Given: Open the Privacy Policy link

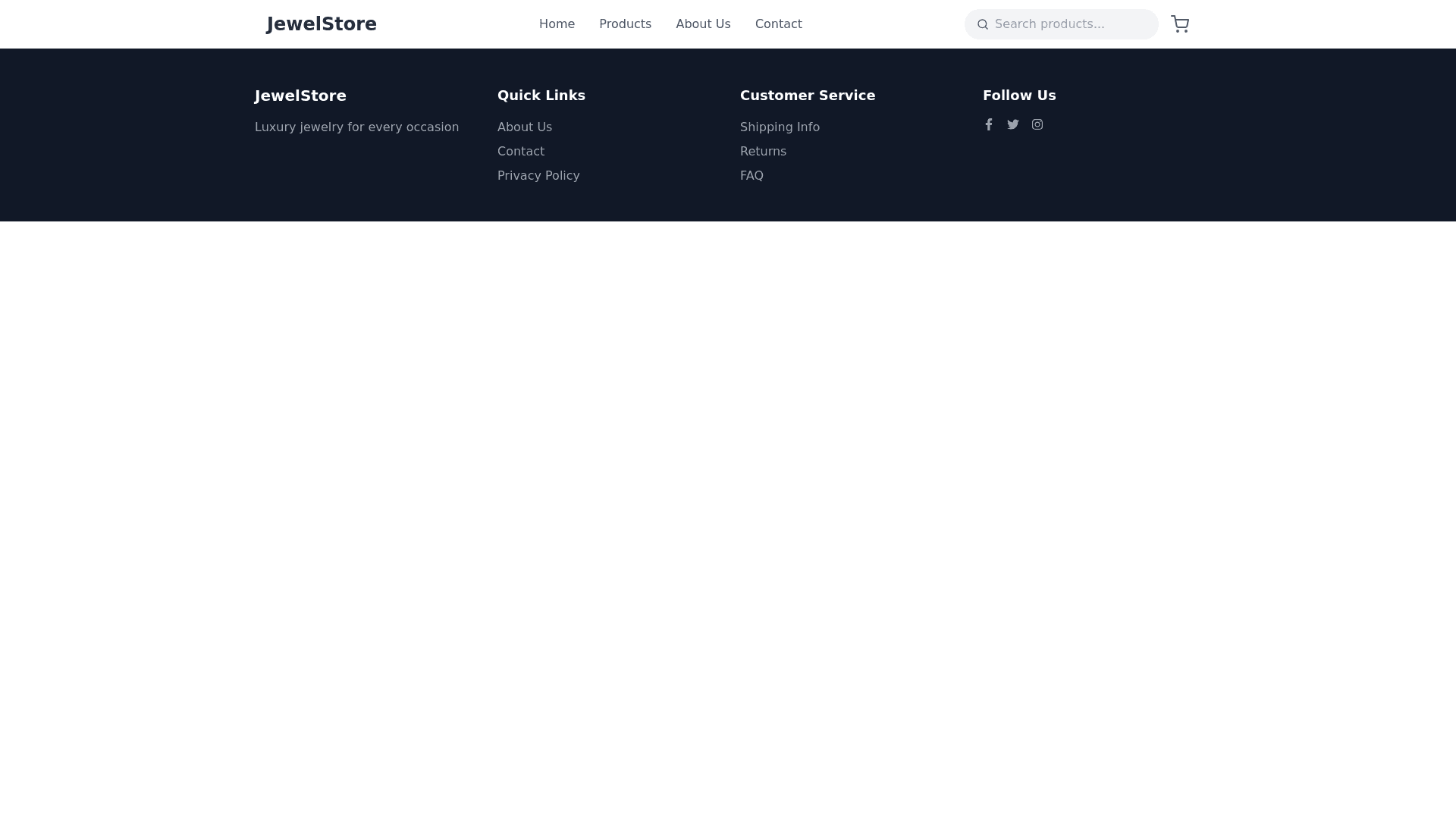Looking at the screenshot, I should (x=538, y=176).
